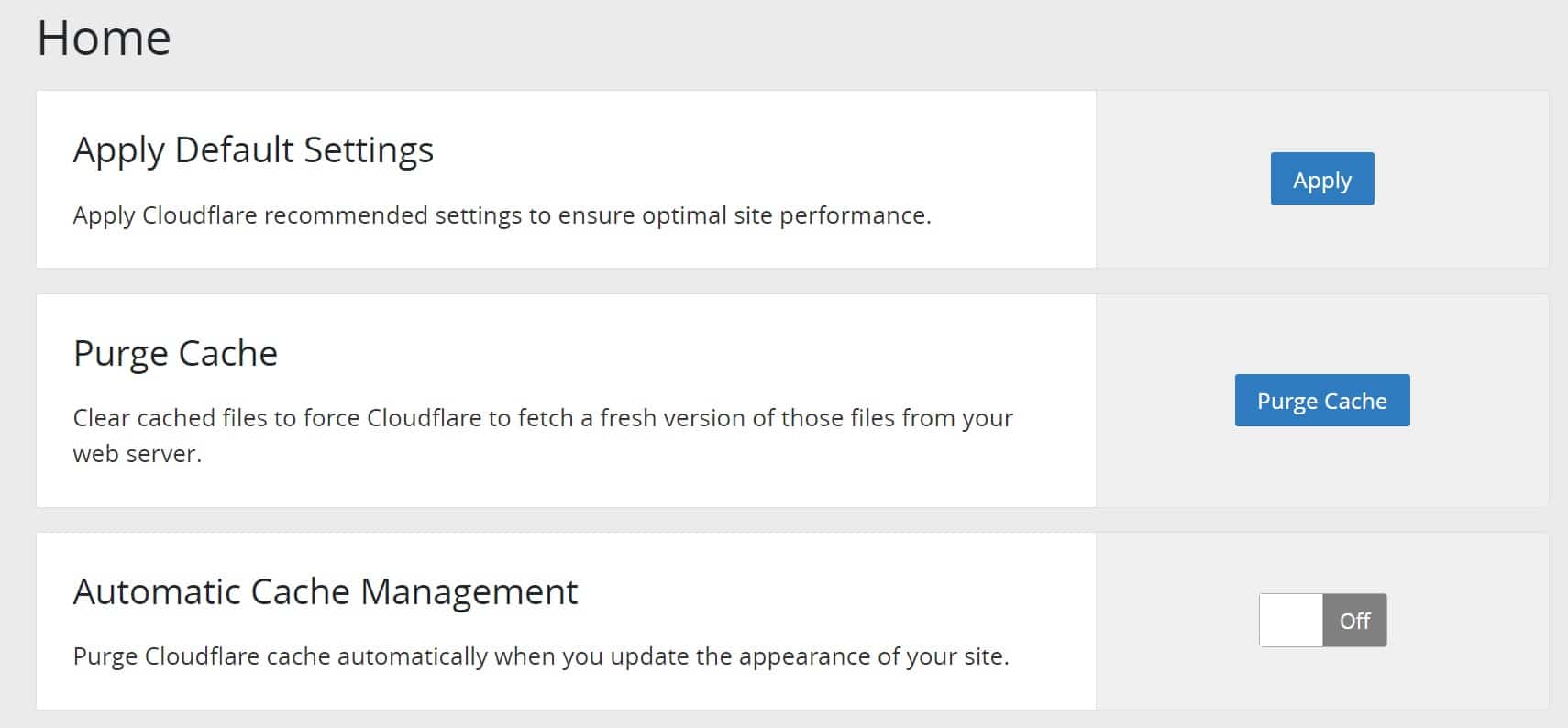The height and width of the screenshot is (728, 1568).
Task: Click the Purge Cache button label text
Action: click(1321, 400)
